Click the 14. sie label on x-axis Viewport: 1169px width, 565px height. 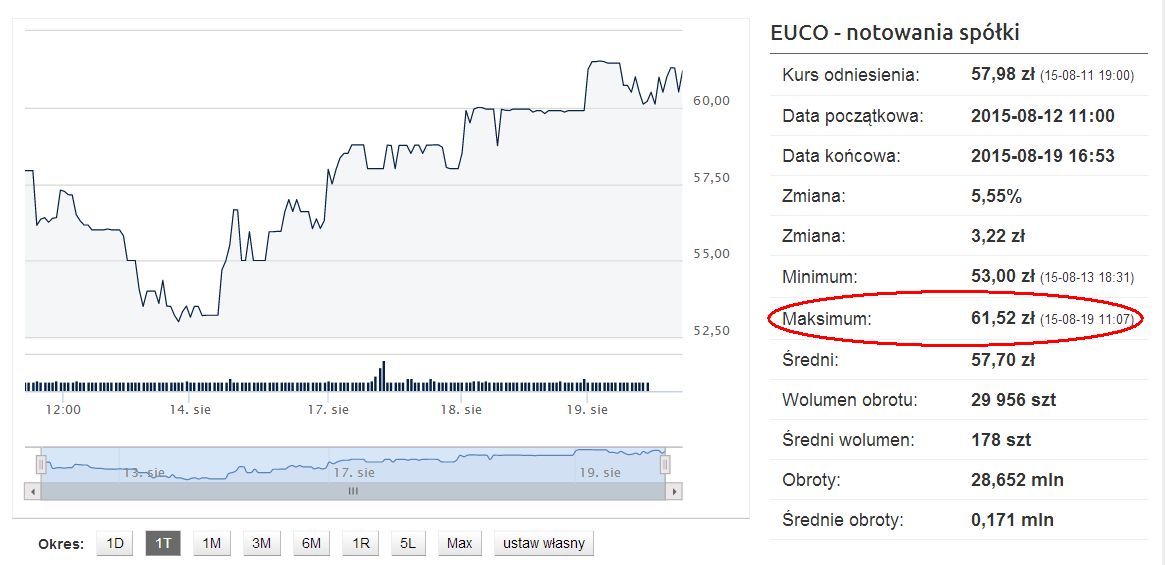pyautogui.click(x=190, y=409)
